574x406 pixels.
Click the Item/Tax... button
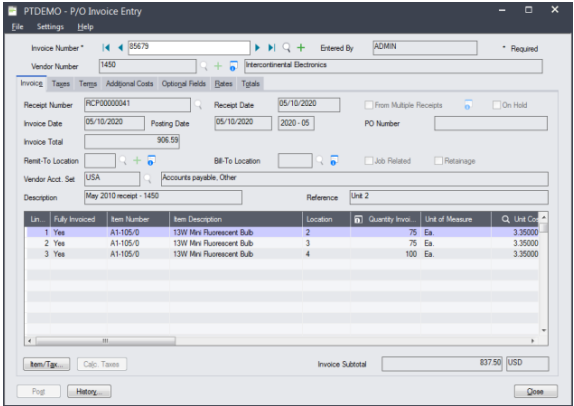46,364
